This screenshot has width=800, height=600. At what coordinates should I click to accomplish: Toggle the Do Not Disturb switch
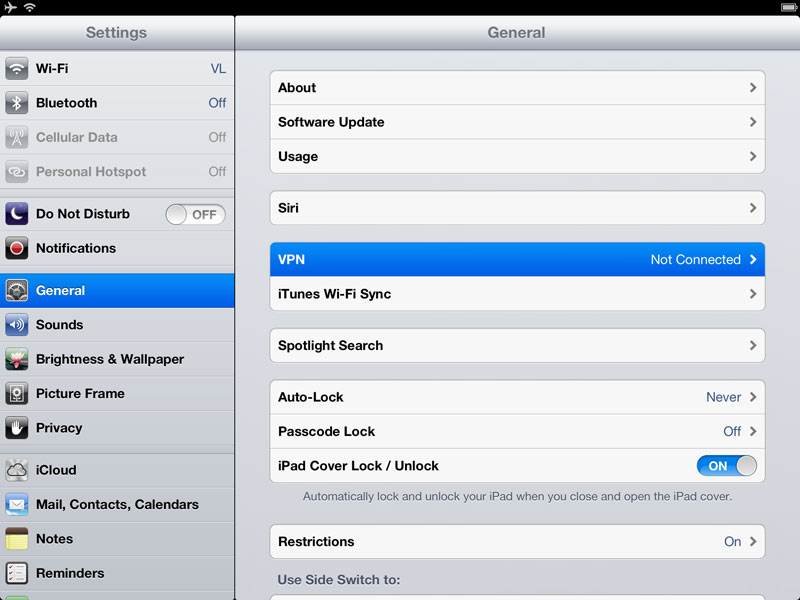point(195,214)
